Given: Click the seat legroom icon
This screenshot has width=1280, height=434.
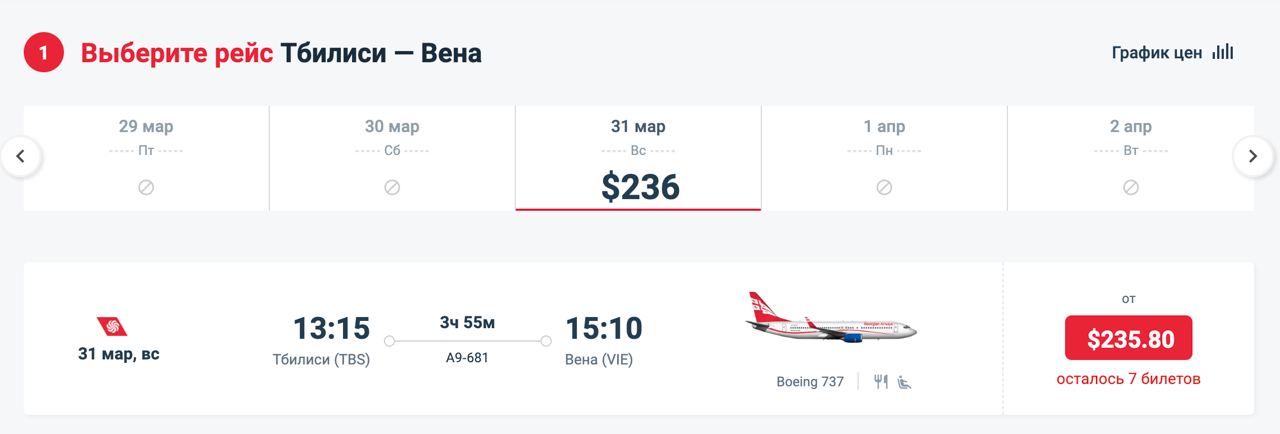Looking at the screenshot, I should tap(905, 381).
